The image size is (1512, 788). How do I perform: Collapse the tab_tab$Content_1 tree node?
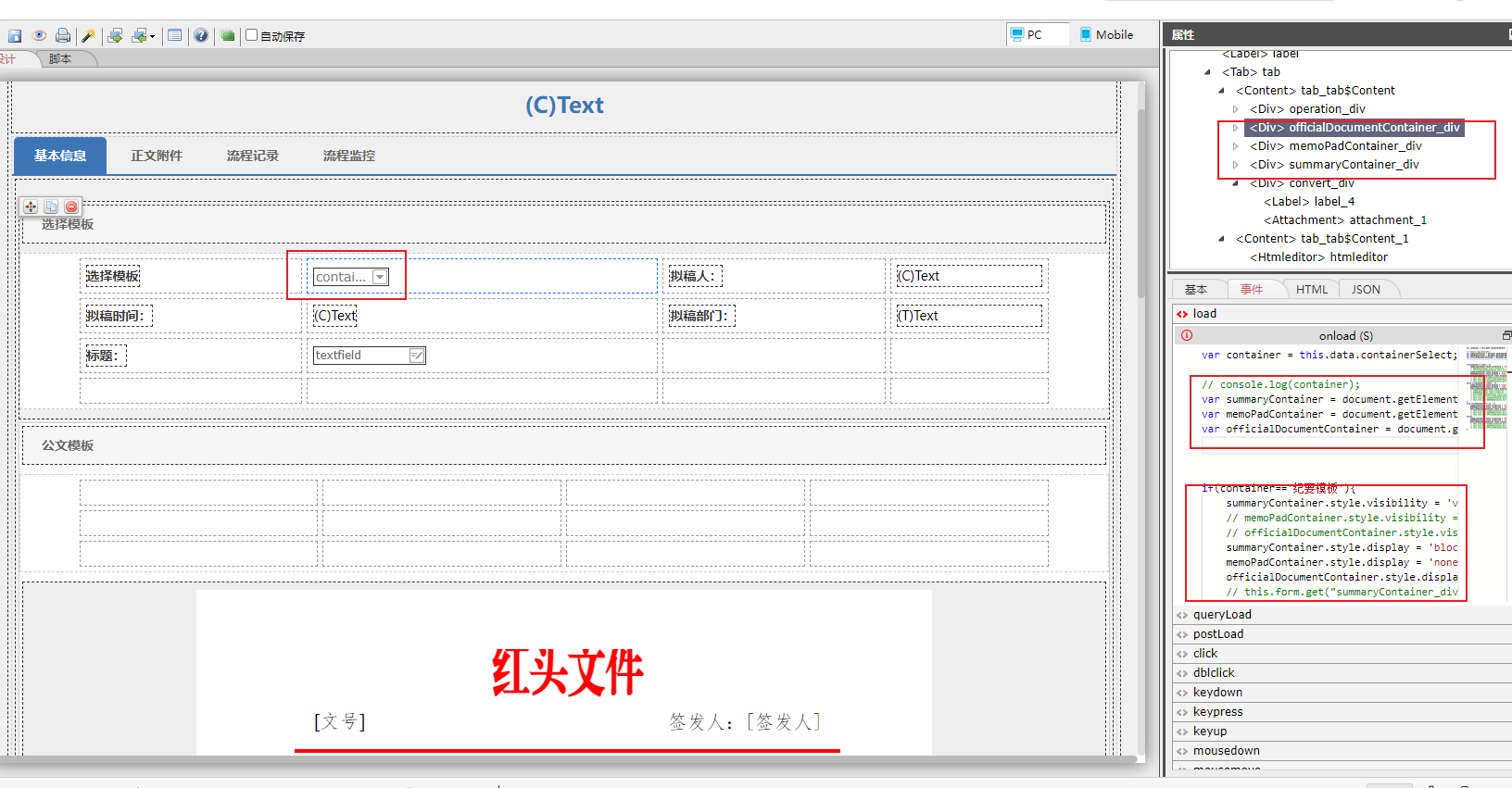pos(1221,239)
